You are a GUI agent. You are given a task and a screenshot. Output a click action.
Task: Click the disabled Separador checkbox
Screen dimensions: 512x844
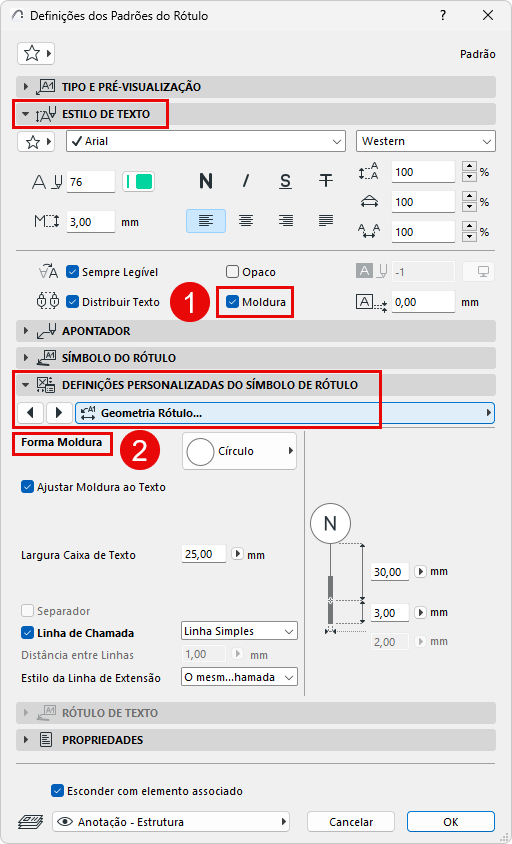pyautogui.click(x=27, y=611)
